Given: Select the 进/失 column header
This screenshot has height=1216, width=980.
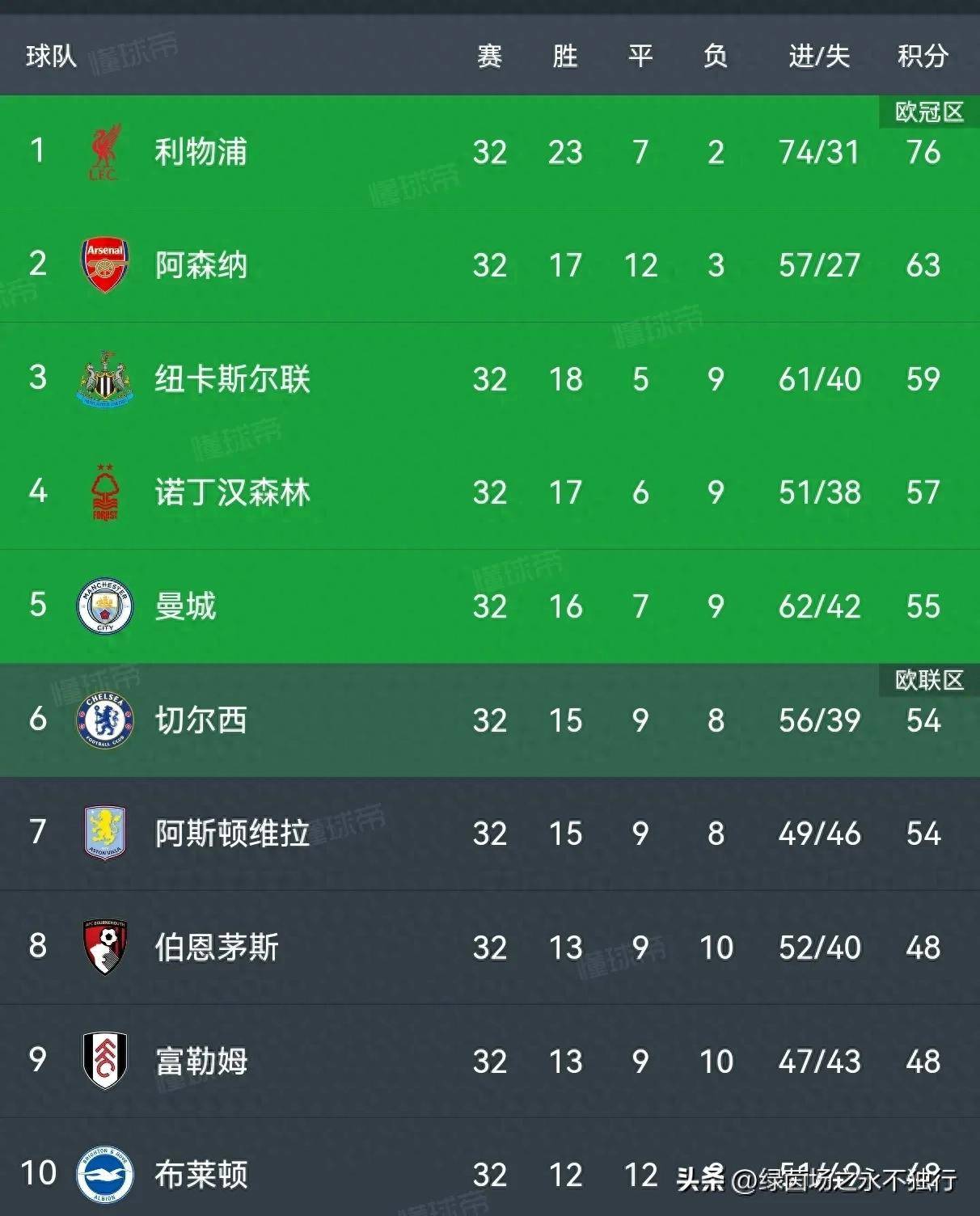Looking at the screenshot, I should (819, 56).
